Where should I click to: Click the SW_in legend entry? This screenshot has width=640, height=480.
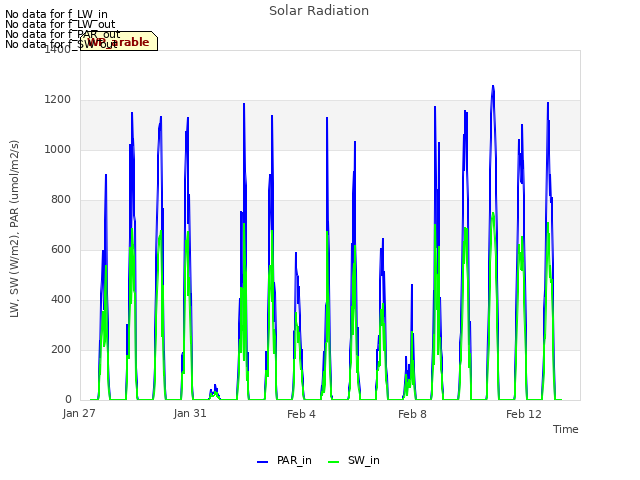[x=354, y=460]
